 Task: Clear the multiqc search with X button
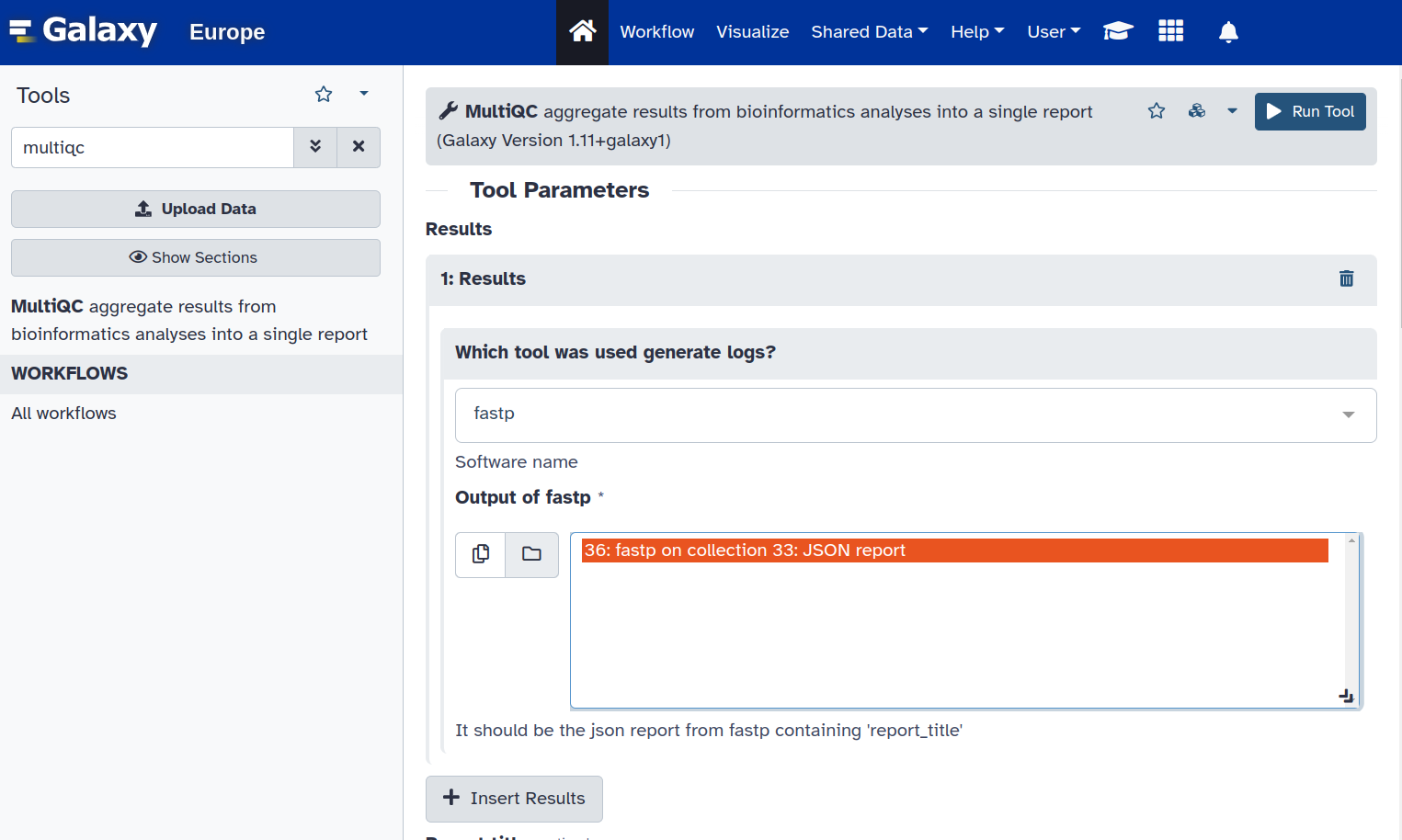(359, 147)
